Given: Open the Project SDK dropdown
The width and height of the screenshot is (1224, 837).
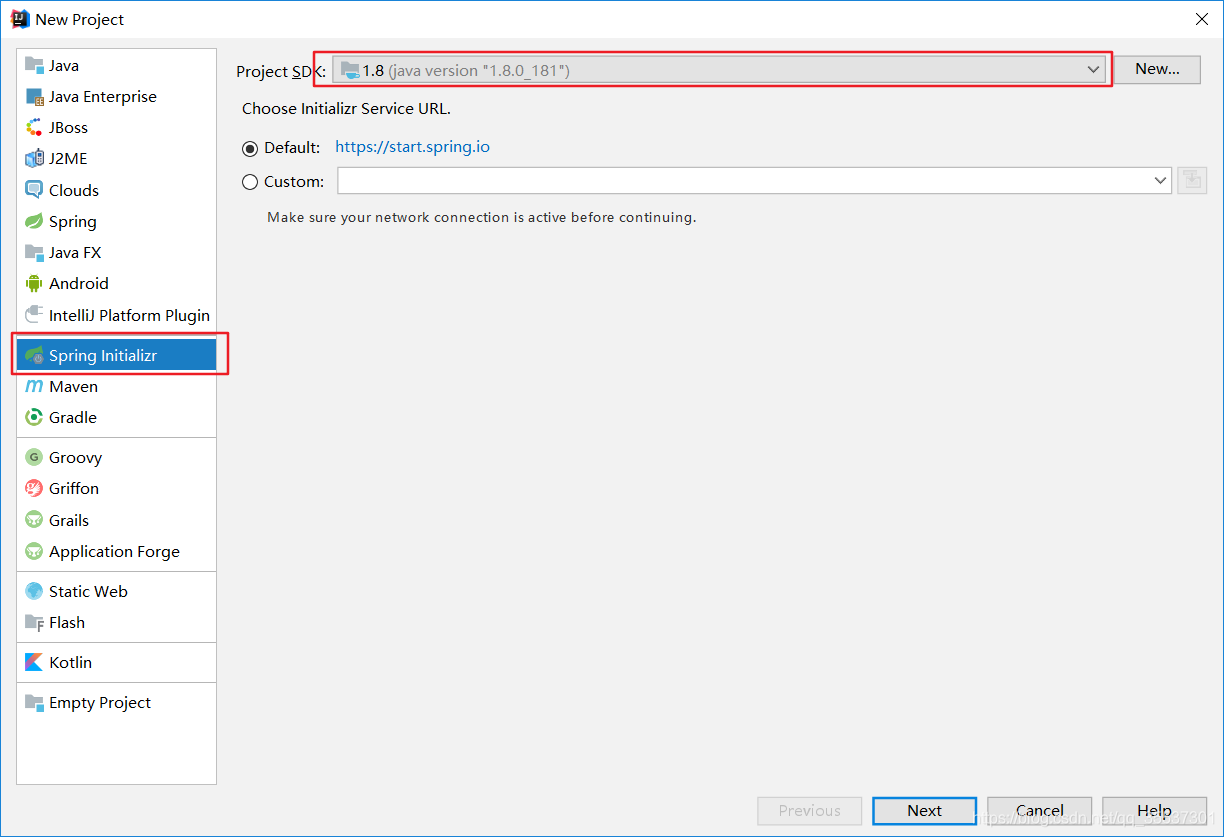Looking at the screenshot, I should (719, 70).
